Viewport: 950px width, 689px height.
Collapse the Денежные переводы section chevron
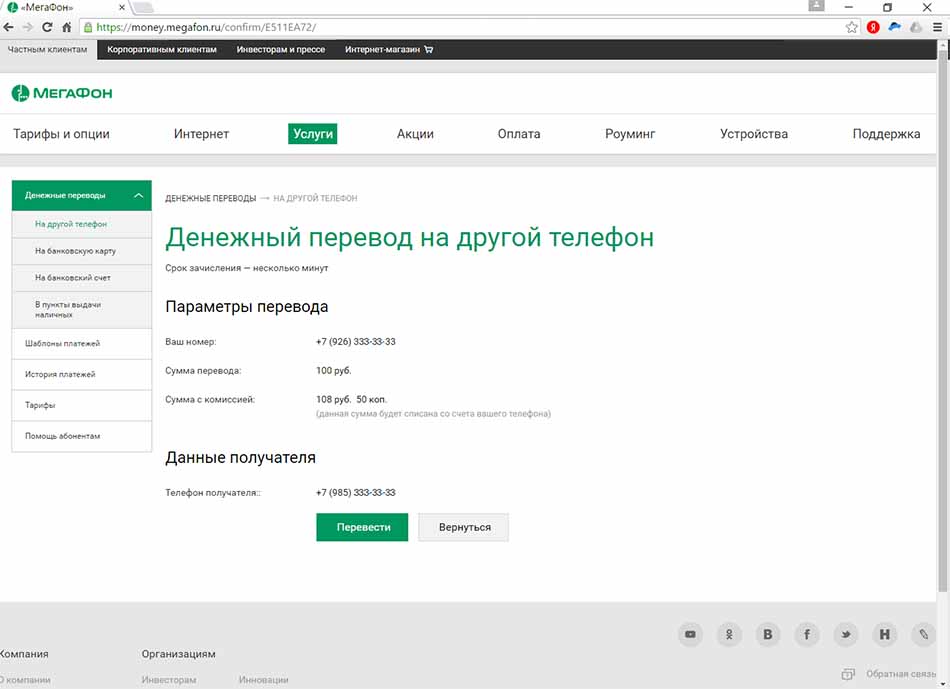[x=138, y=195]
